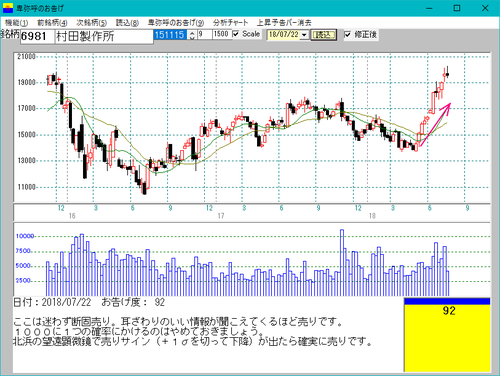Click the app icon in title bar

click(x=7, y=8)
